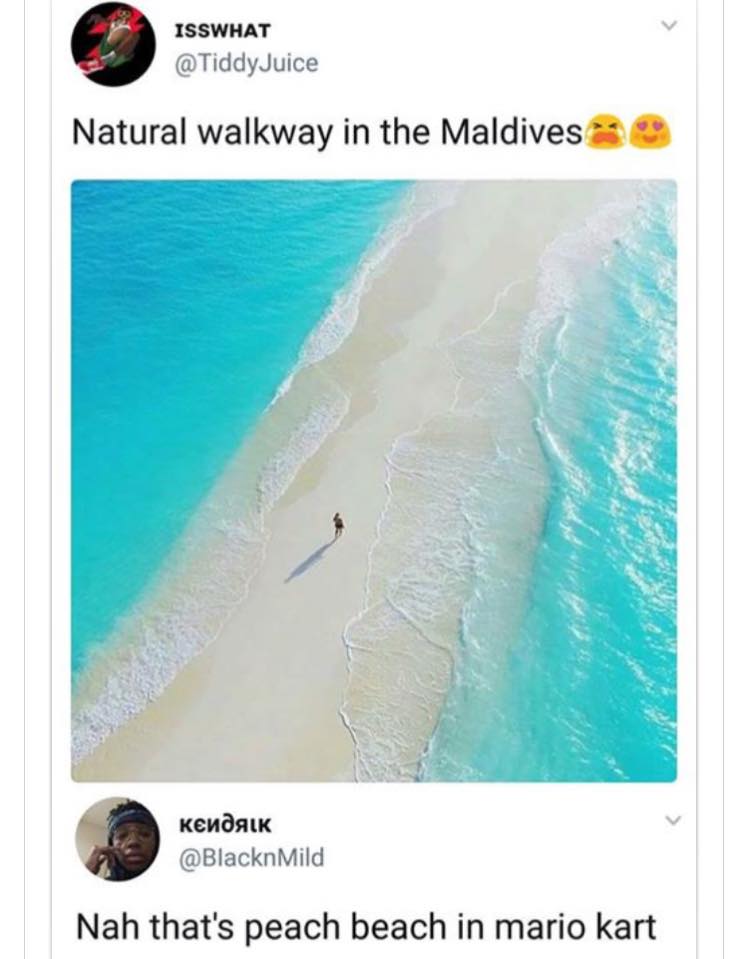
Task: Click the heart-eyes emoji in tweet
Action: point(650,132)
